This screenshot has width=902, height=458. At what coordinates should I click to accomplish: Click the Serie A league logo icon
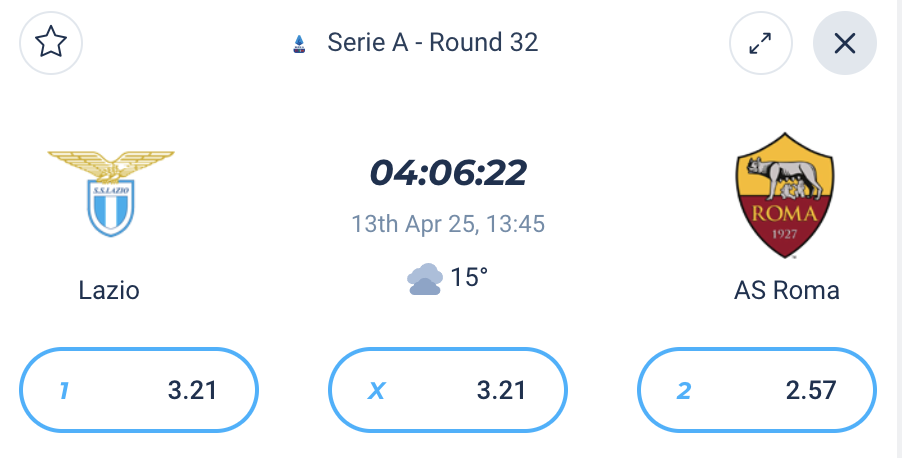pos(299,44)
